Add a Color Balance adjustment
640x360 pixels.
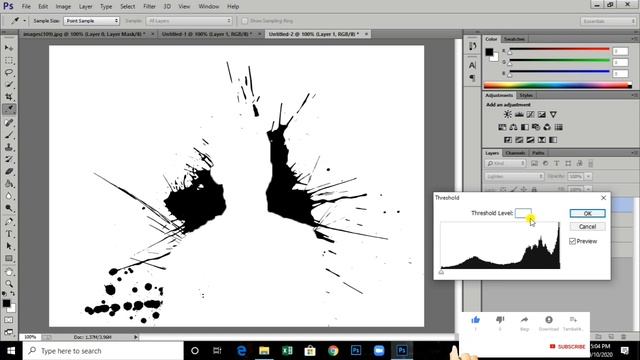pyautogui.click(x=513, y=127)
